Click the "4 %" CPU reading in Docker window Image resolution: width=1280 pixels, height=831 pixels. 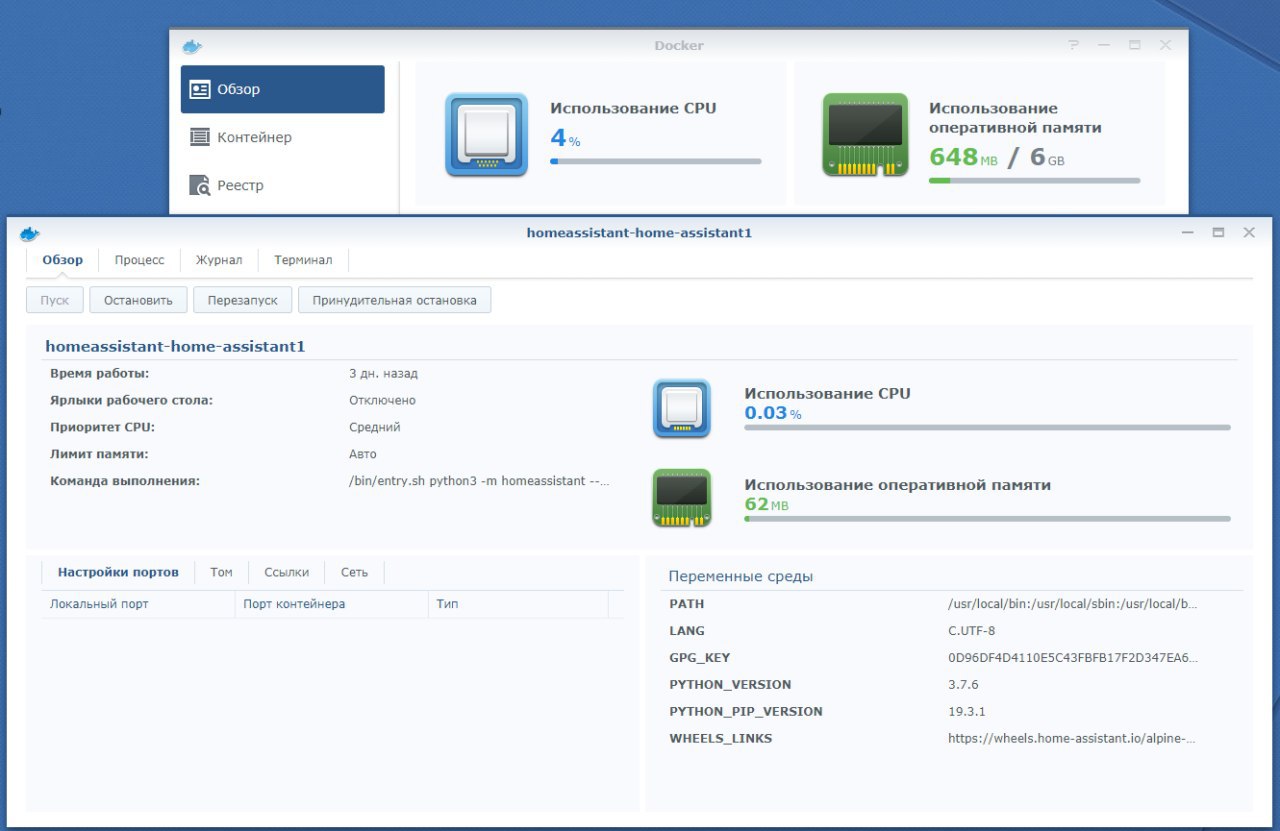[565, 139]
